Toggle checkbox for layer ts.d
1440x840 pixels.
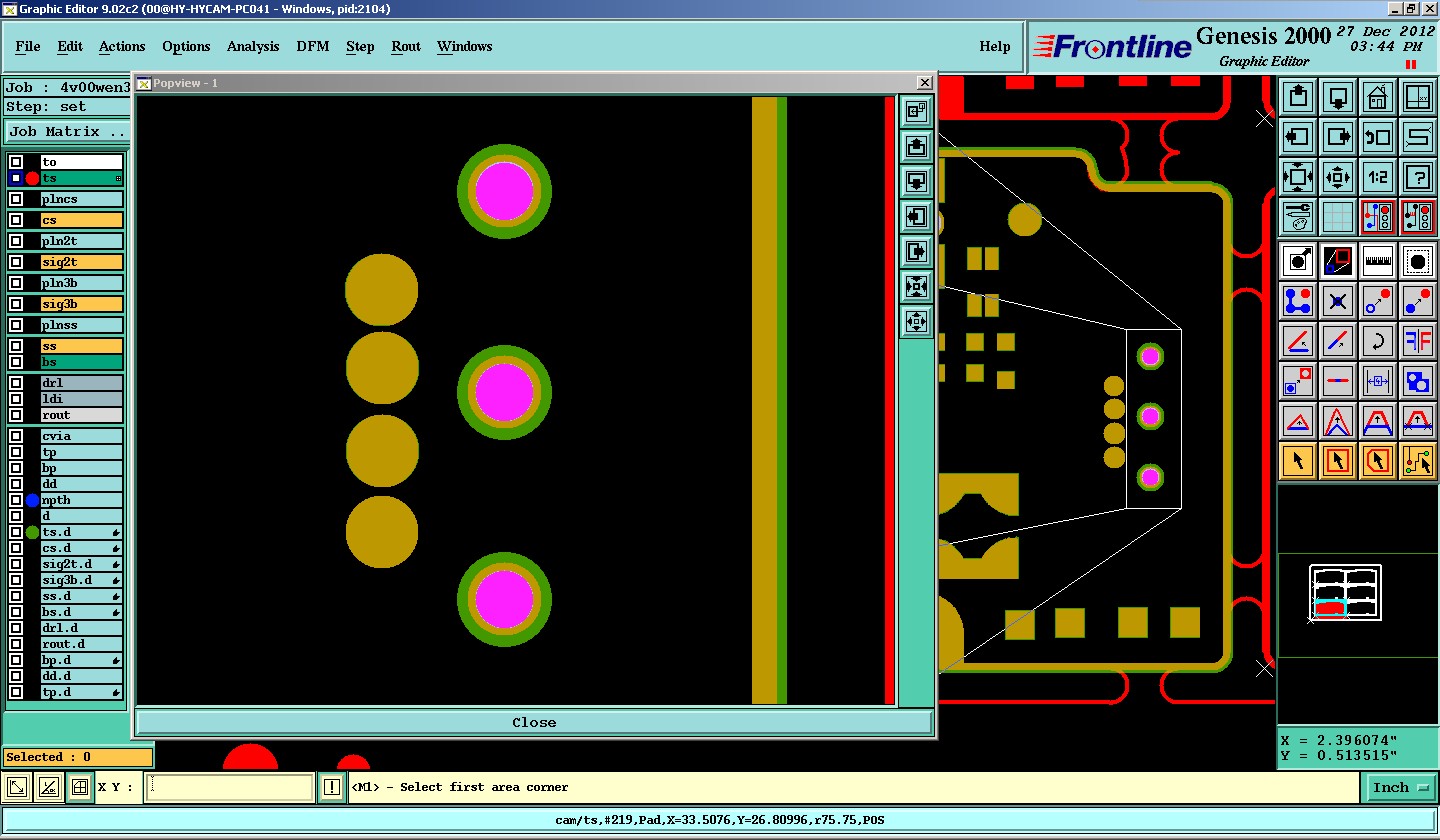tap(16, 532)
